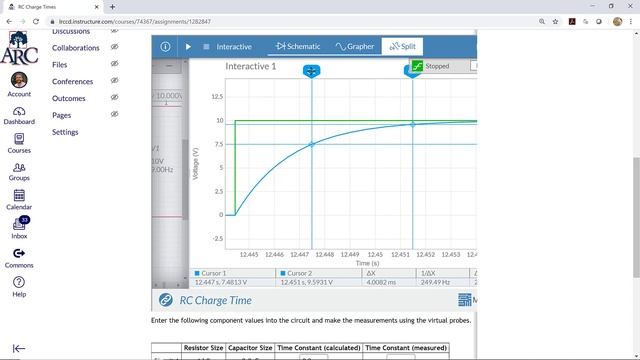Open the browser zoom indicator
Viewport: 640px width, 360px height.
(542, 21)
